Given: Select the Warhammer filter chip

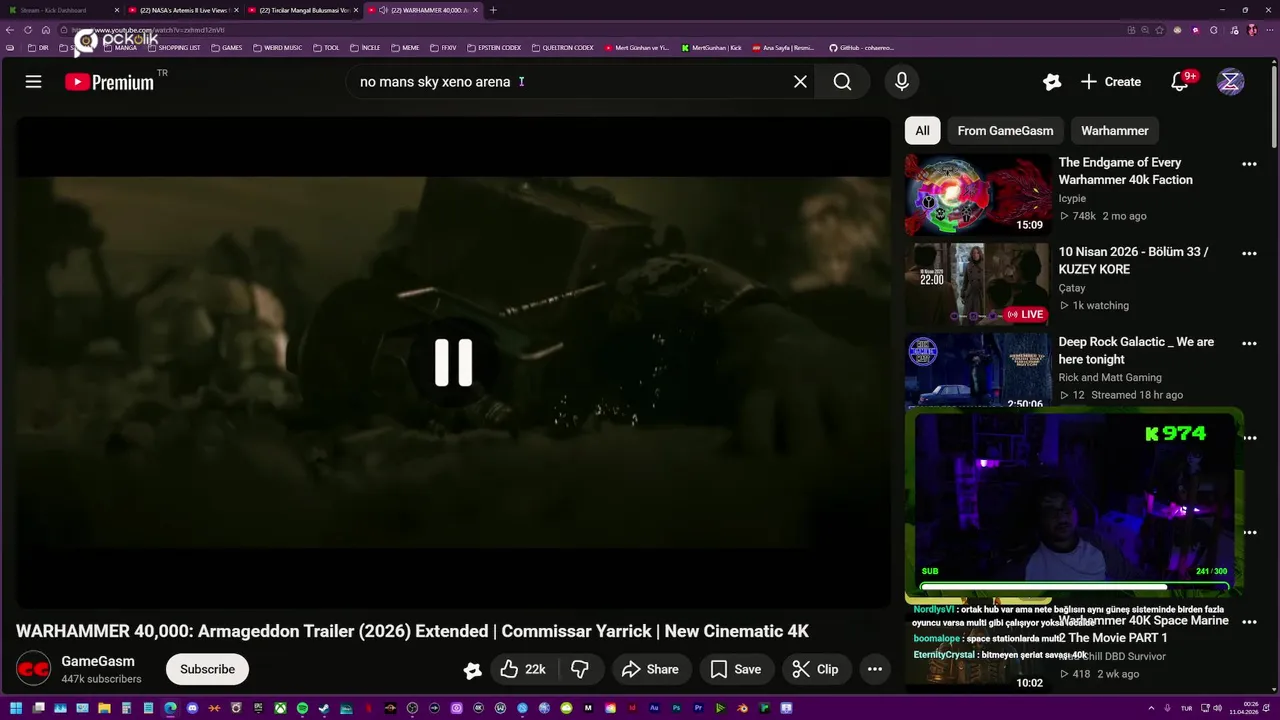Looking at the screenshot, I should pyautogui.click(x=1114, y=131).
